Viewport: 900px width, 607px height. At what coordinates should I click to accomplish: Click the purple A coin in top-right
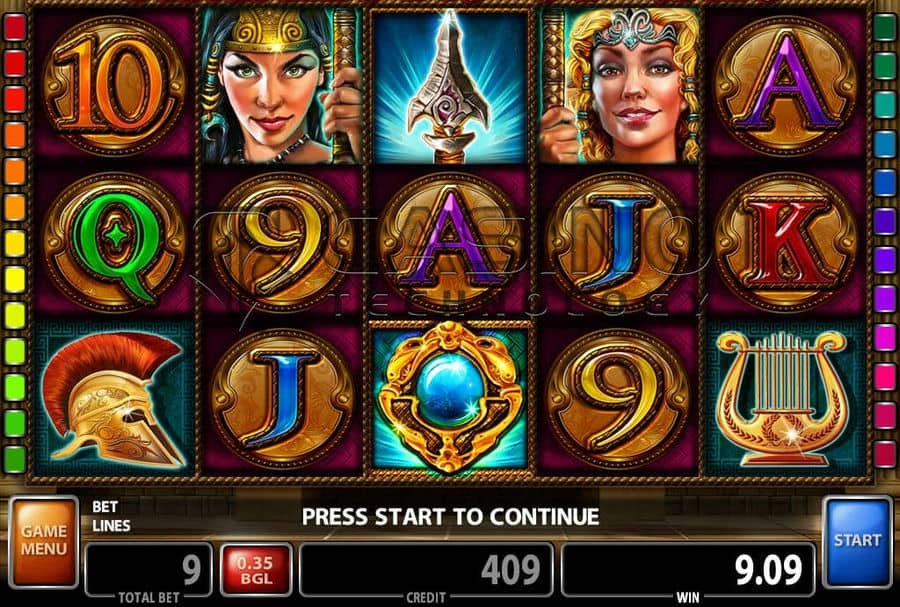785,86
